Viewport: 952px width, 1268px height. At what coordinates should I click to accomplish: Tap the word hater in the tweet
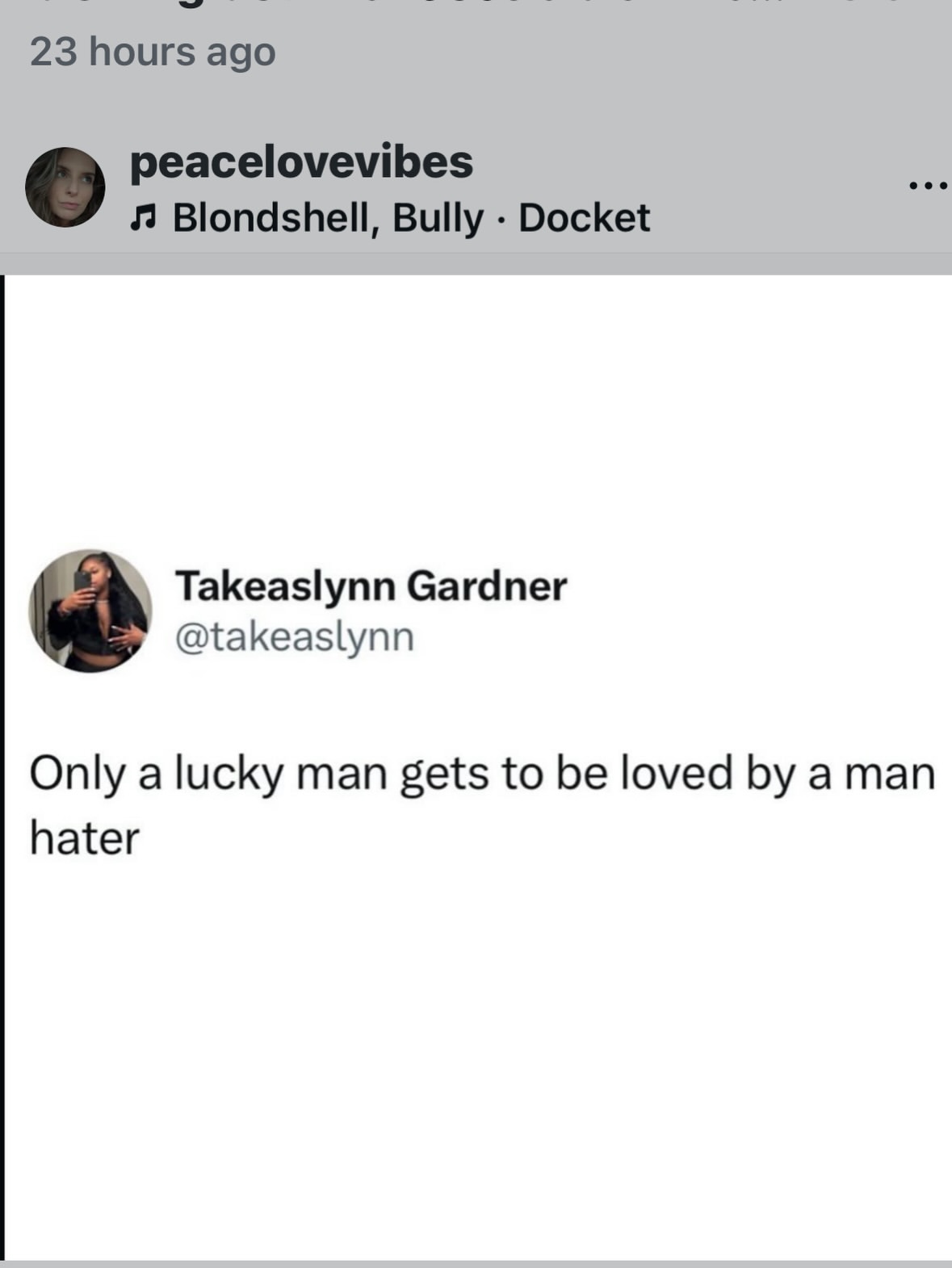click(x=85, y=838)
